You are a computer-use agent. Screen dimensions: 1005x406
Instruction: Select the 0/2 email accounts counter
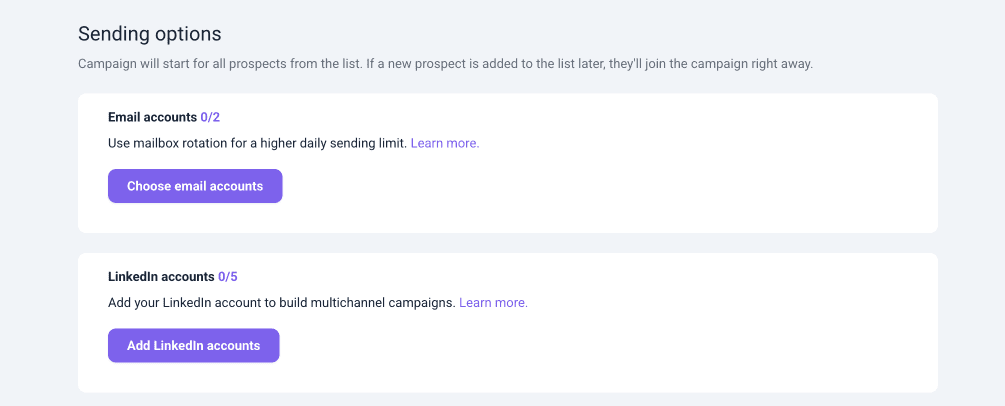[210, 117]
